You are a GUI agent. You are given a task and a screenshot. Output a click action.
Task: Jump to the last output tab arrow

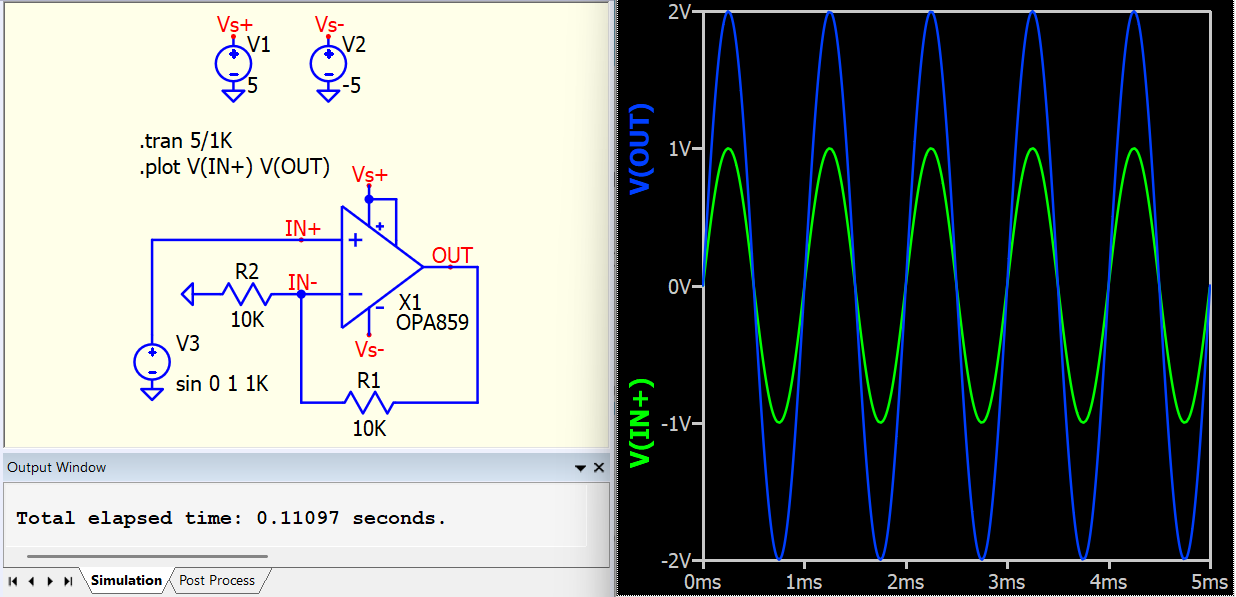click(68, 581)
